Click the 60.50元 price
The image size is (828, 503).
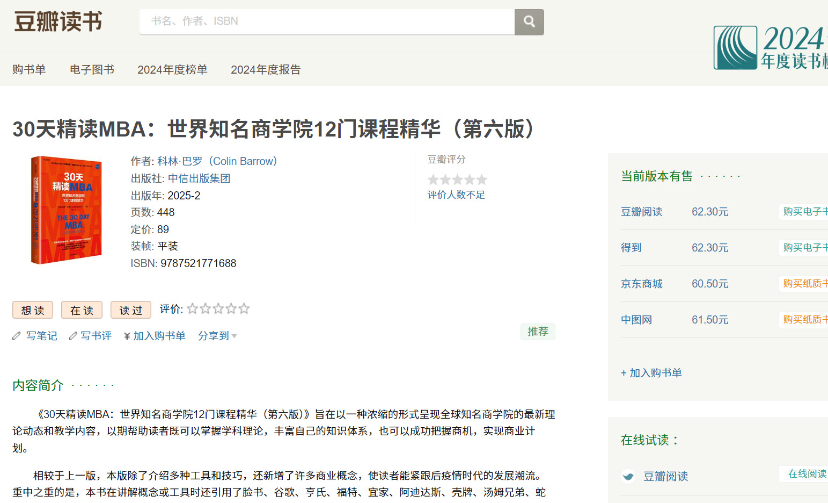[x=710, y=283]
